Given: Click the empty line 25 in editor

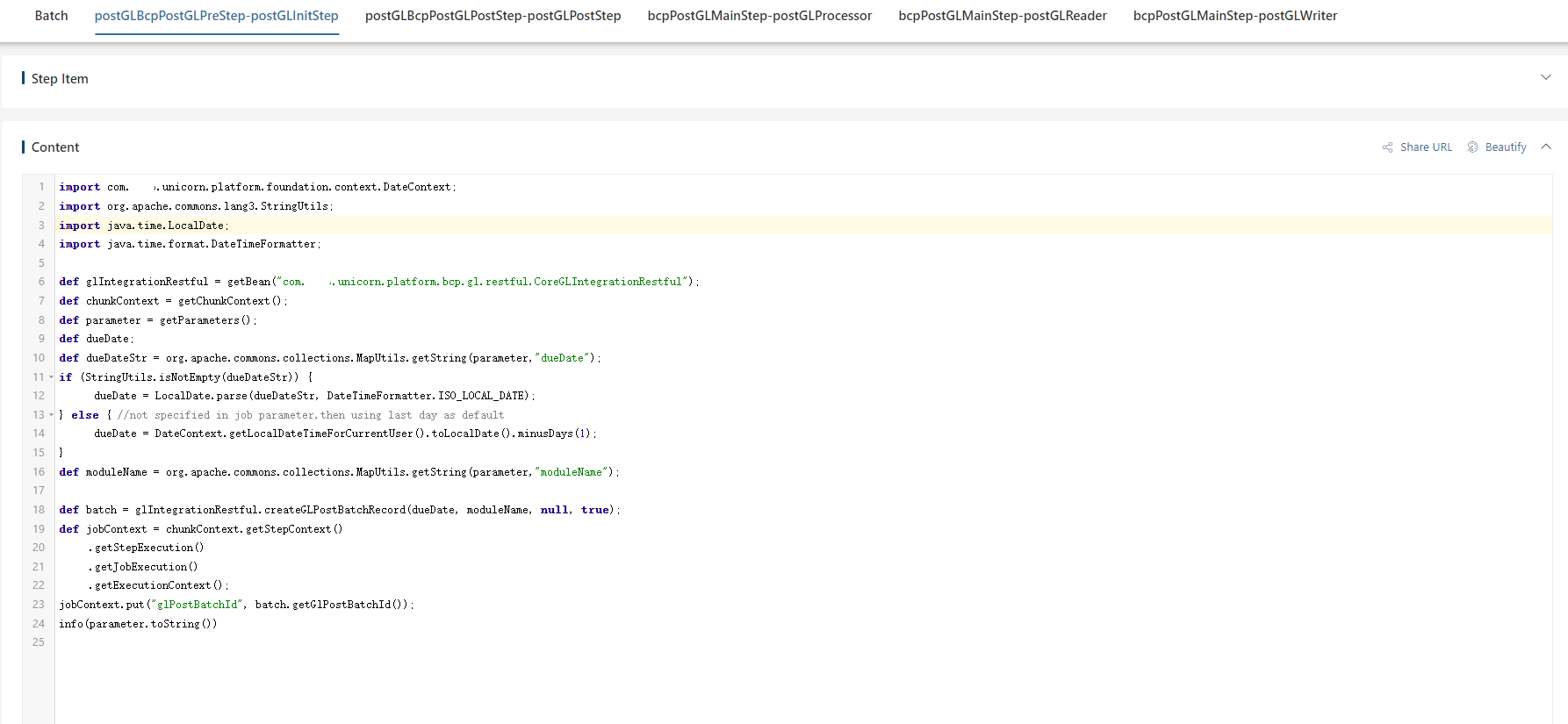Looking at the screenshot, I should coord(803,642).
